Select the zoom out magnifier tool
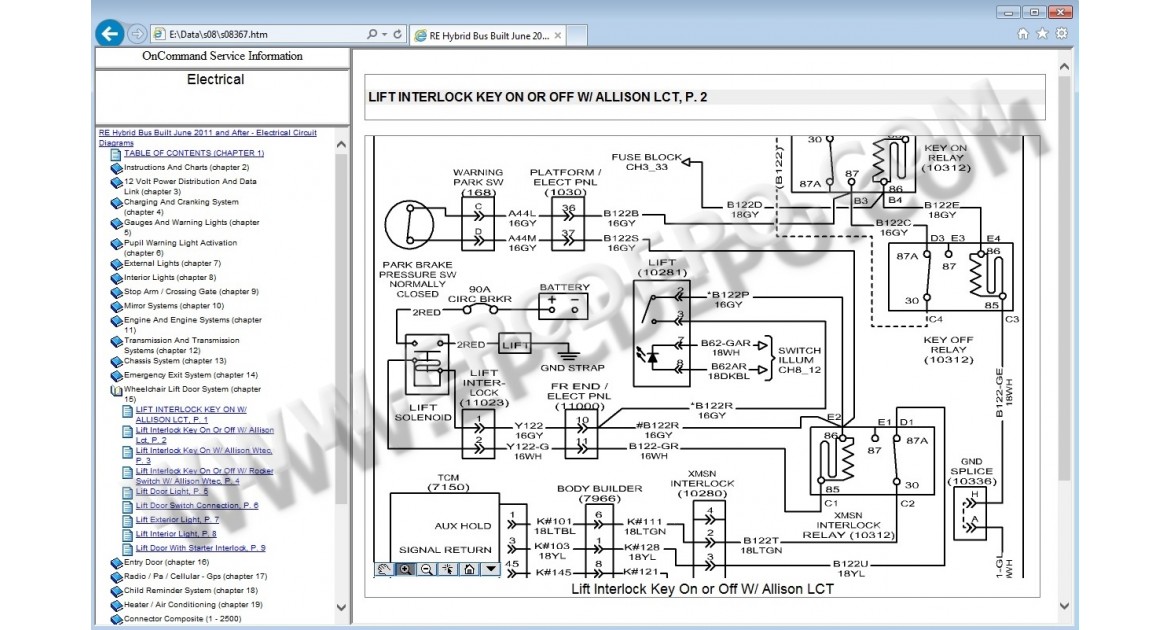The height and width of the screenshot is (630, 1170). (426, 569)
